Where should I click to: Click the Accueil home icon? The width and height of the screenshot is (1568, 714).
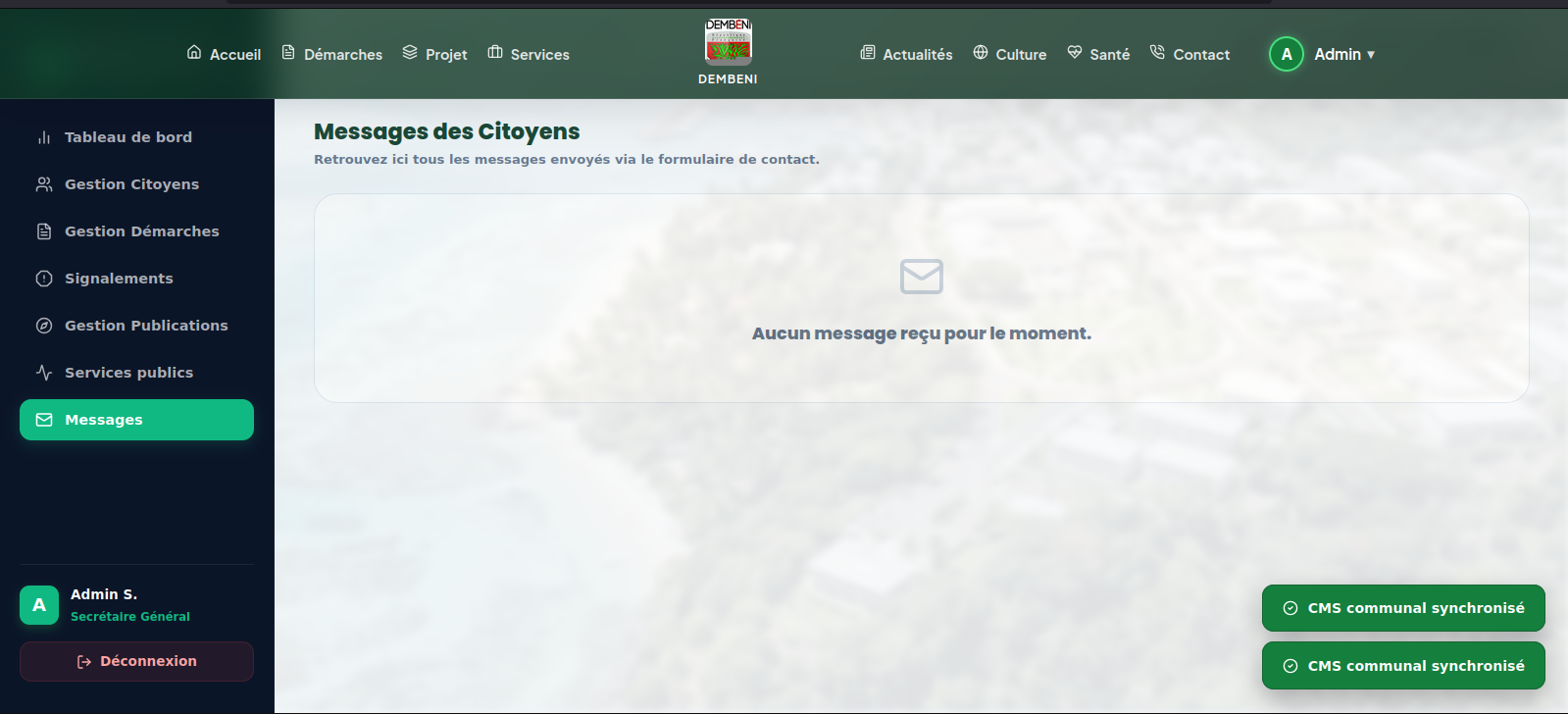194,52
